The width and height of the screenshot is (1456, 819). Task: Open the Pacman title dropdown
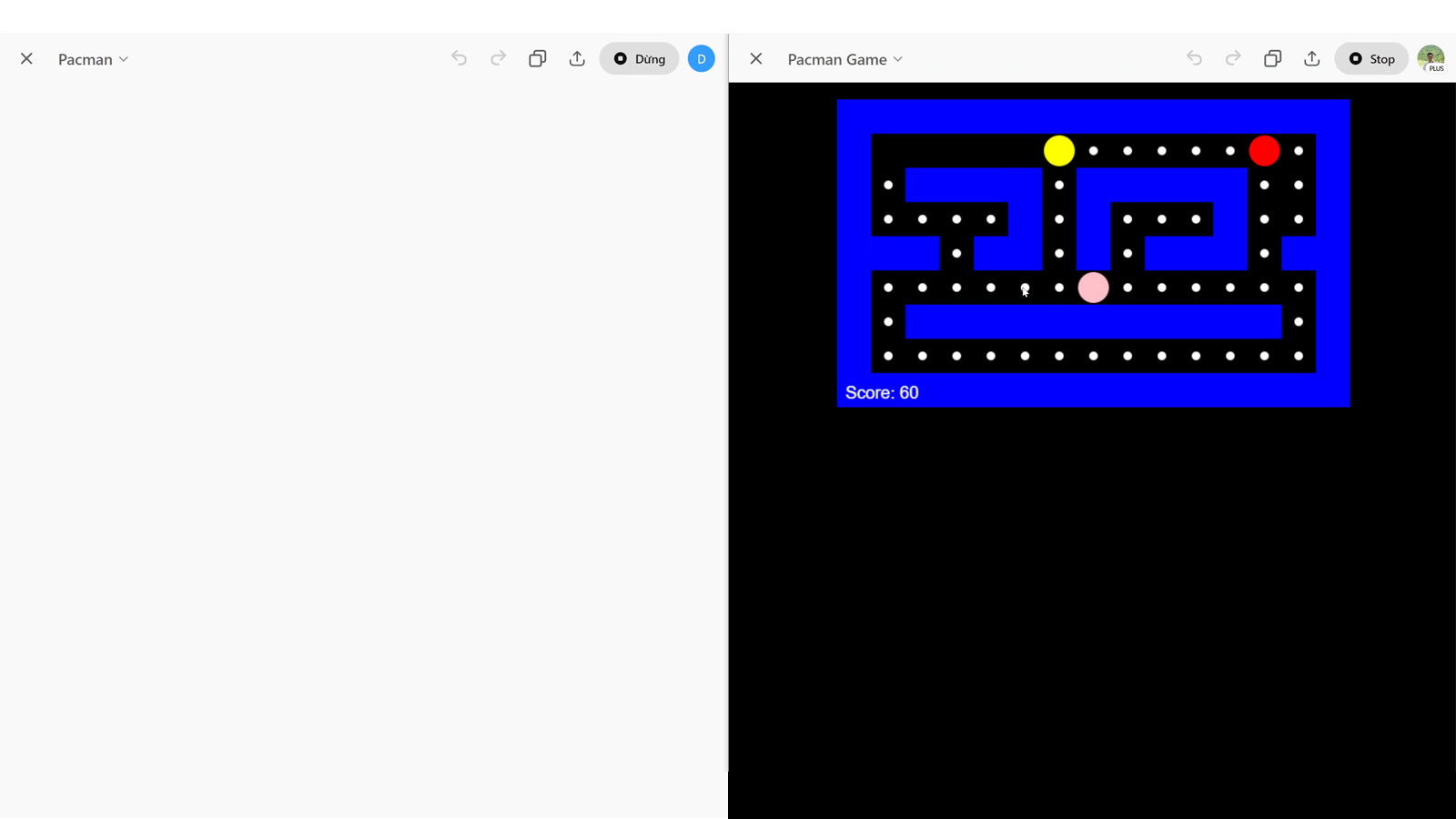coord(94,59)
